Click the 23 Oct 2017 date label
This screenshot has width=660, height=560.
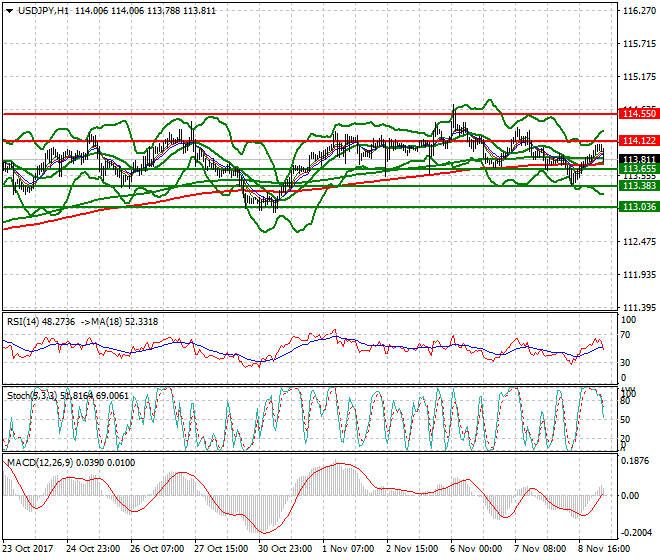point(29,549)
